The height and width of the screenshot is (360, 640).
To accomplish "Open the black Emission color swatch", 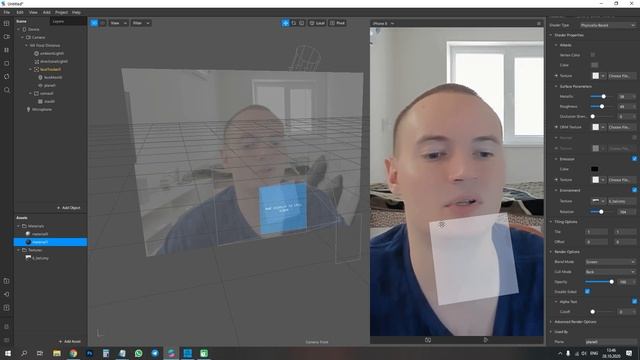I will [594, 169].
